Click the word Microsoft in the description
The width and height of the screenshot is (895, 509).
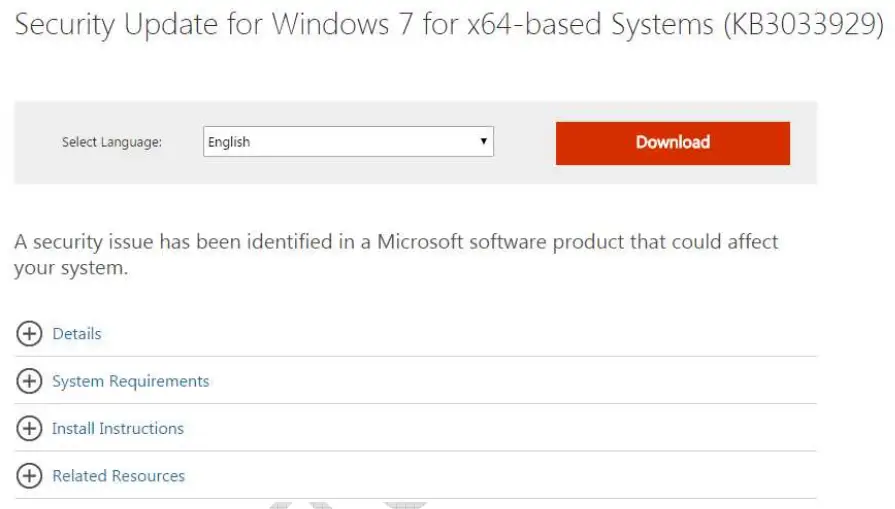tap(416, 242)
